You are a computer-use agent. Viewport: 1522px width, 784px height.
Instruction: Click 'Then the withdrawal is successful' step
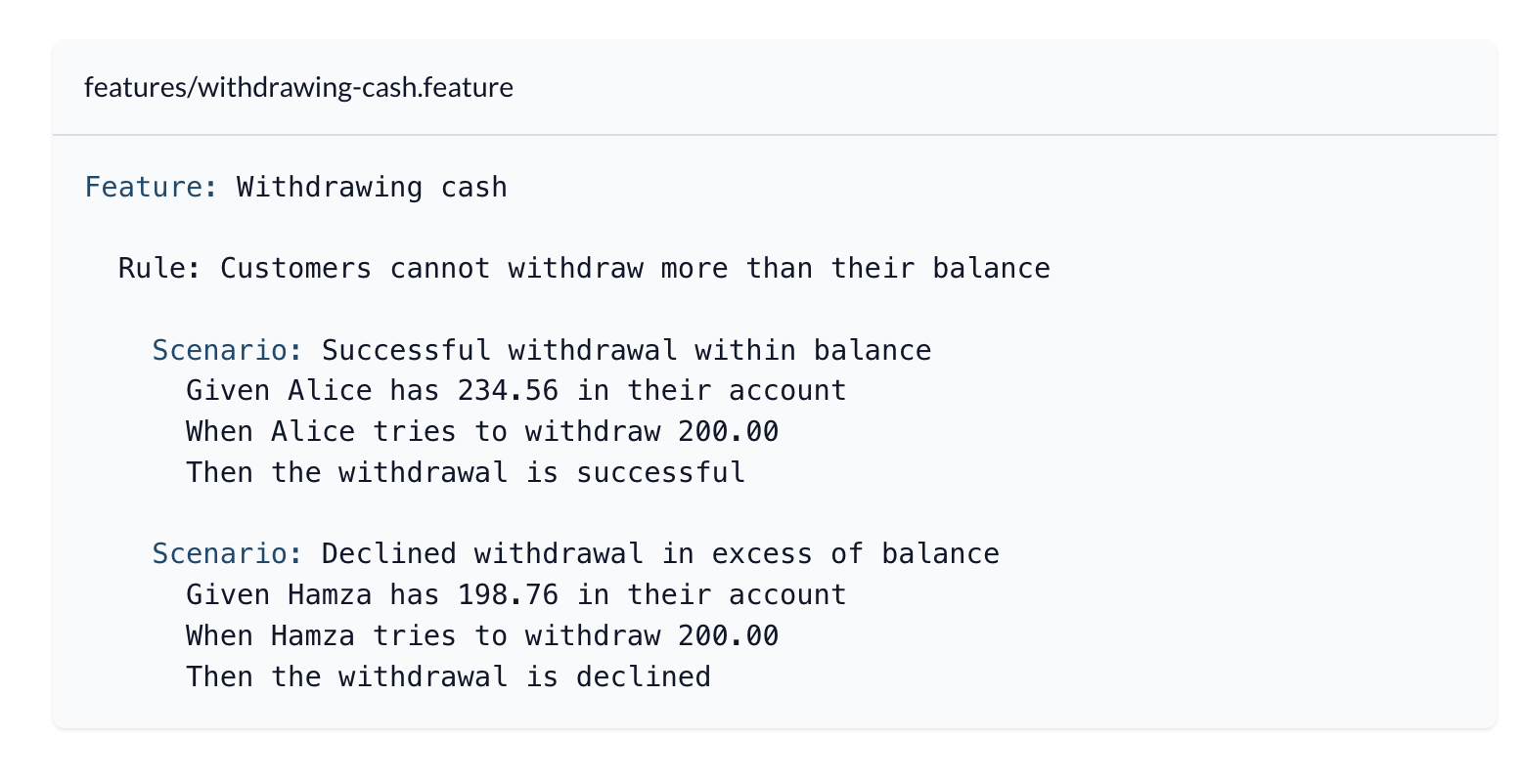pyautogui.click(x=466, y=473)
